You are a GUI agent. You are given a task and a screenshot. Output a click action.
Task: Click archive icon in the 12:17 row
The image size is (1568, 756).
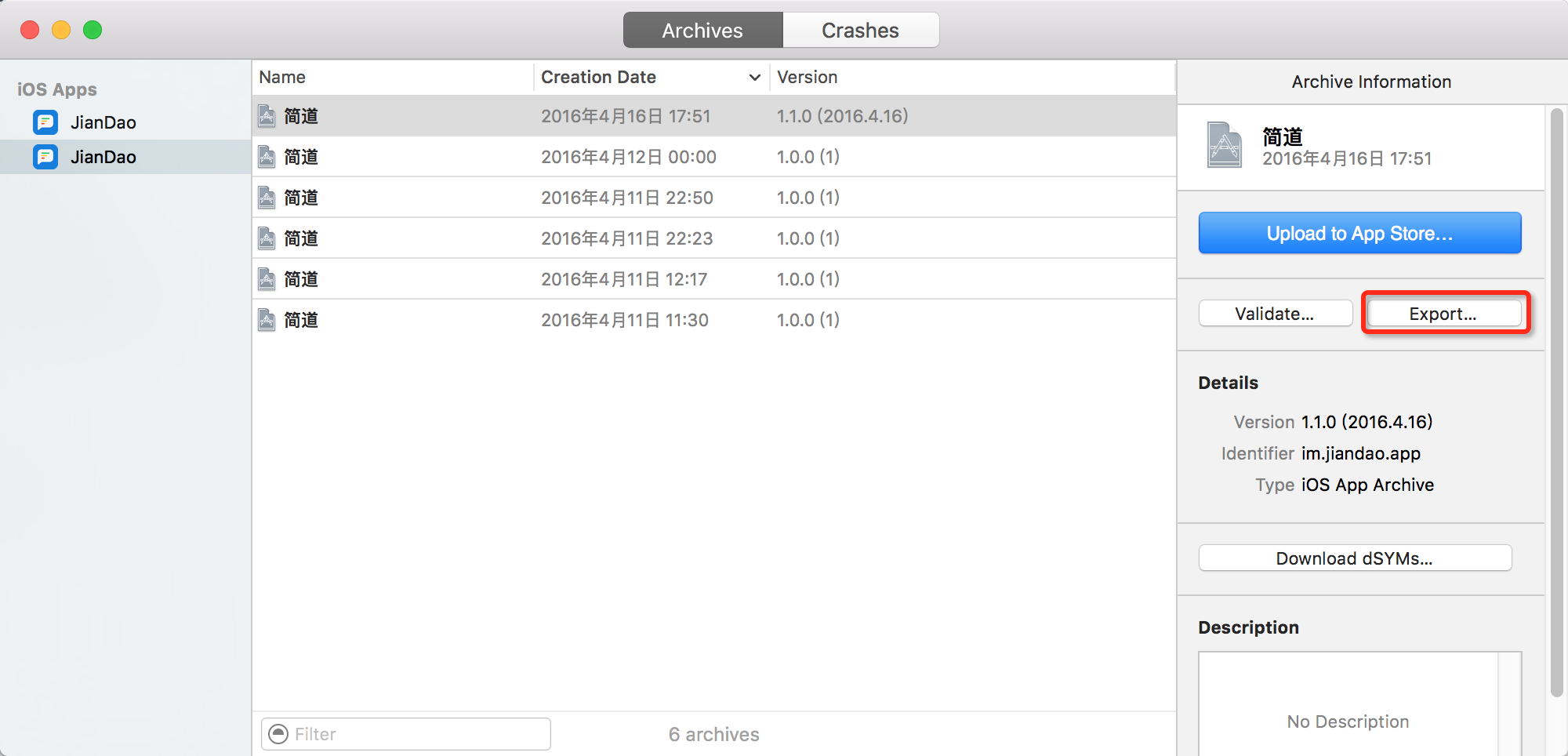coord(267,279)
